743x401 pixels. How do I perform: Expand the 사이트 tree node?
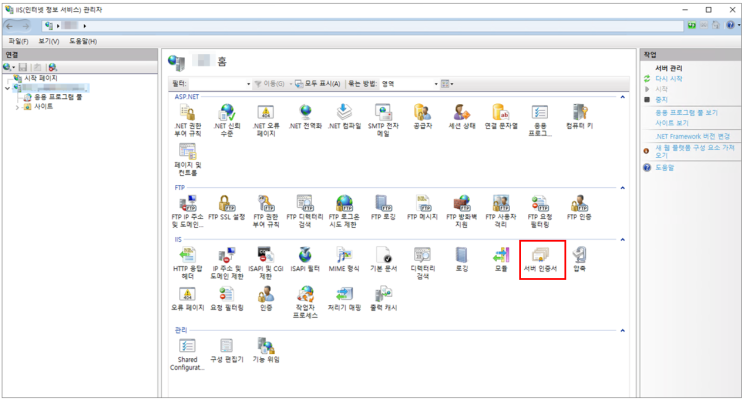point(17,107)
